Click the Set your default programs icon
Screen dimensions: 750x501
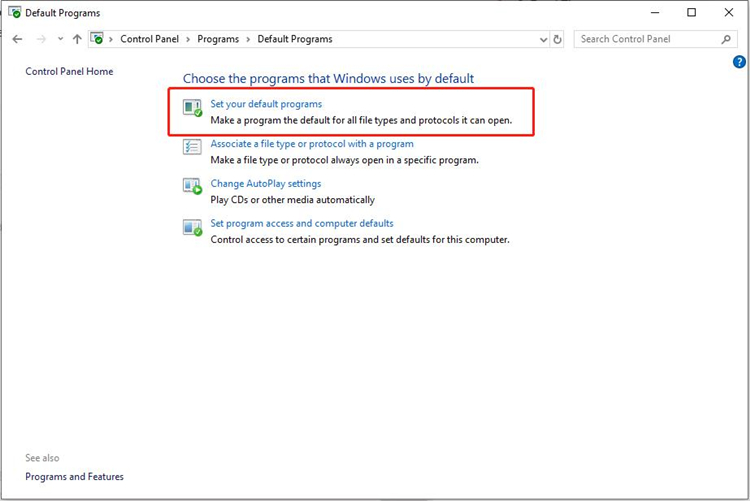pos(192,110)
